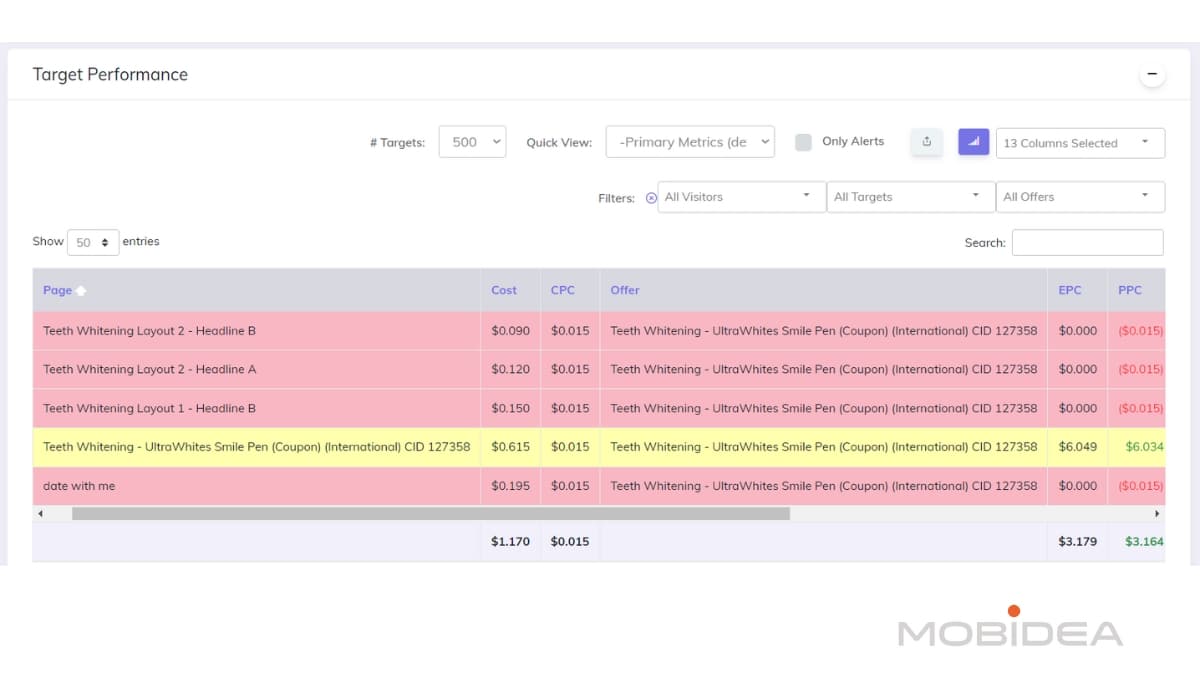Screen dimensions: 1200x700
Task: Open the Quick View dropdown
Action: (x=690, y=142)
